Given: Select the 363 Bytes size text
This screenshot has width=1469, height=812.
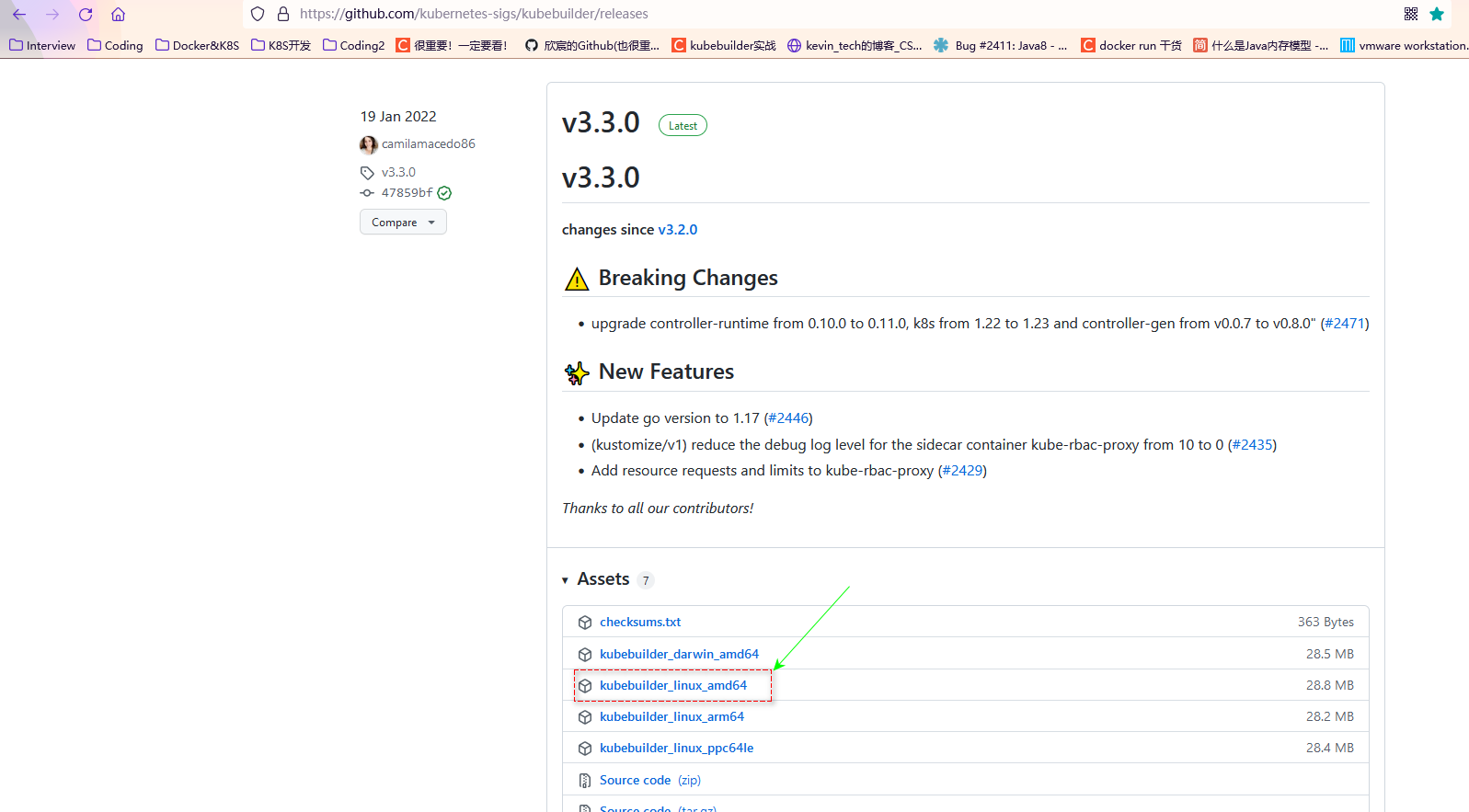Looking at the screenshot, I should [1326, 622].
